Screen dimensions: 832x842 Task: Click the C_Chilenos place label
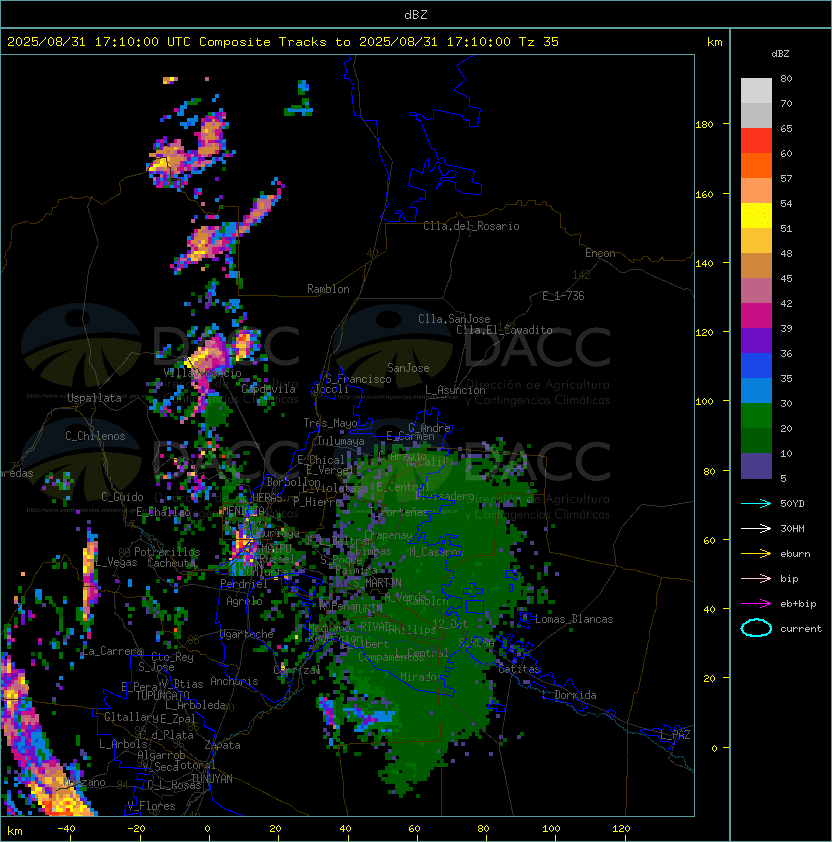(x=95, y=436)
